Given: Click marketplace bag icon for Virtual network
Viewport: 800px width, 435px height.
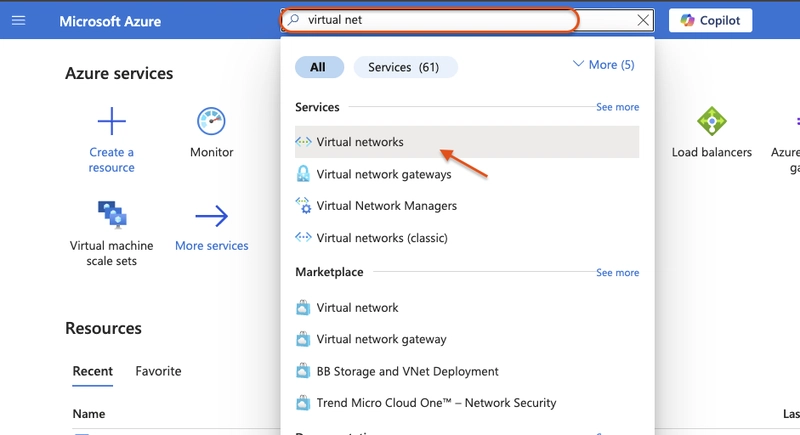Looking at the screenshot, I should pyautogui.click(x=303, y=308).
